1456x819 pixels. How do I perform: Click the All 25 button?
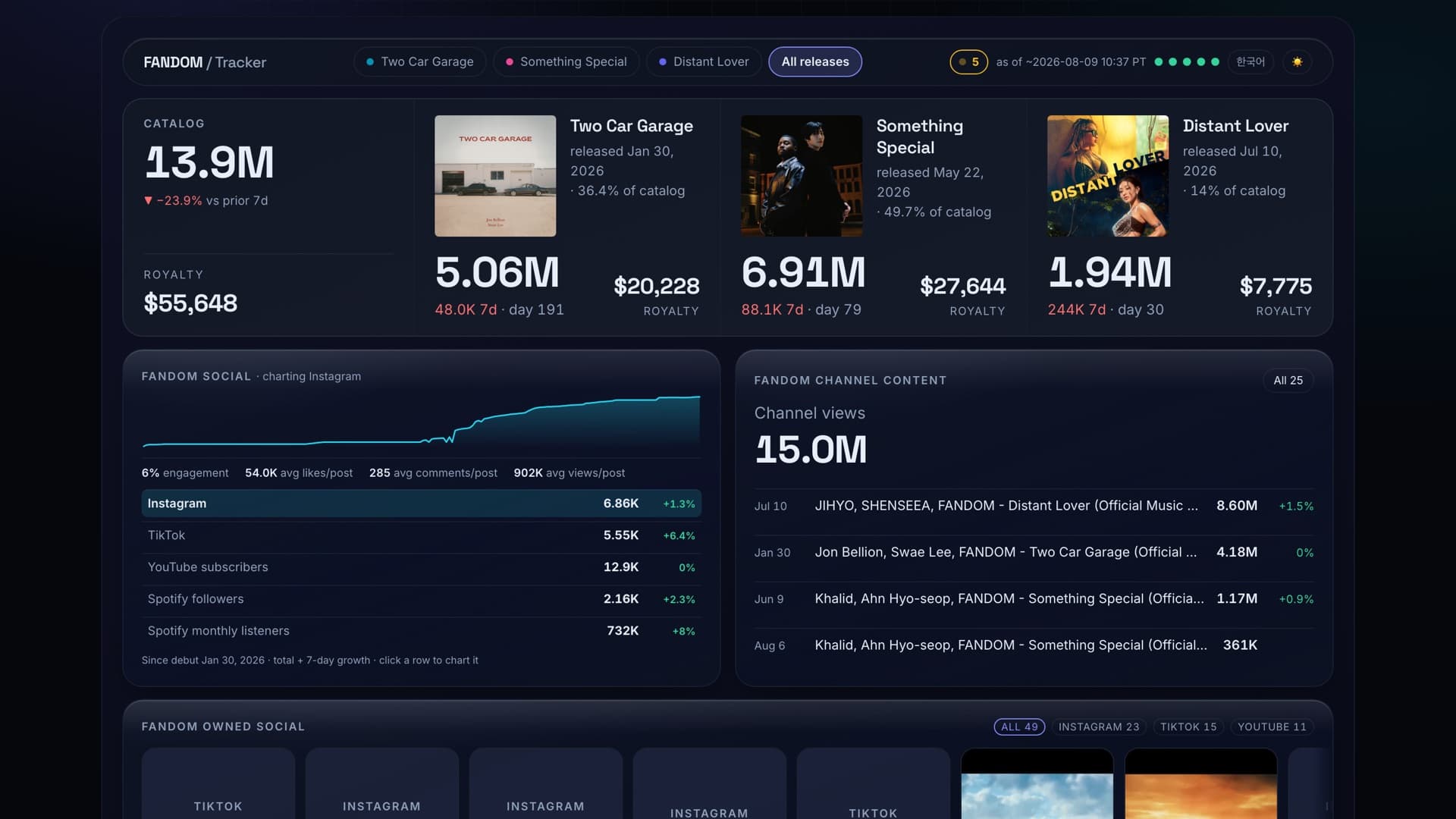(1288, 380)
